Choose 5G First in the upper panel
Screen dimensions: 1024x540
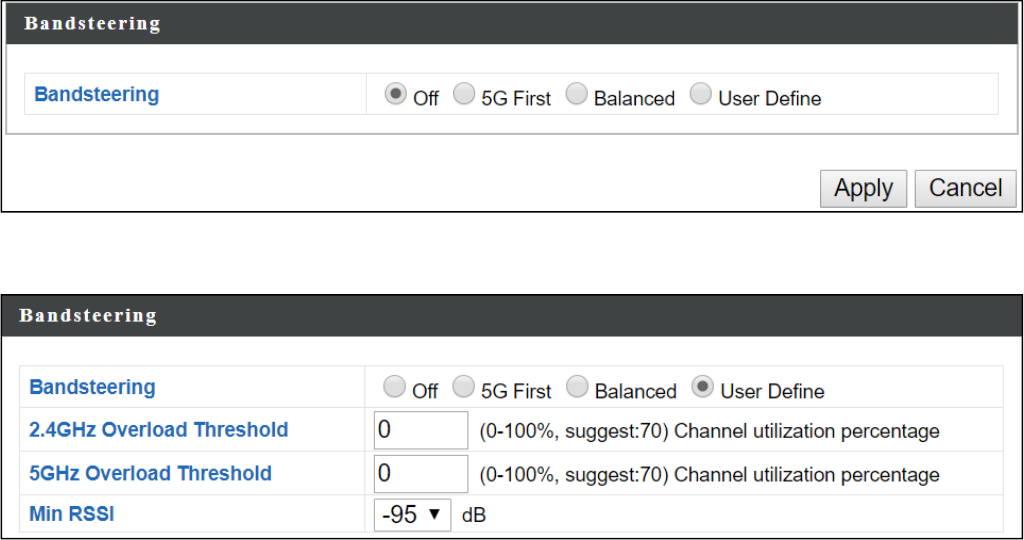tap(463, 95)
